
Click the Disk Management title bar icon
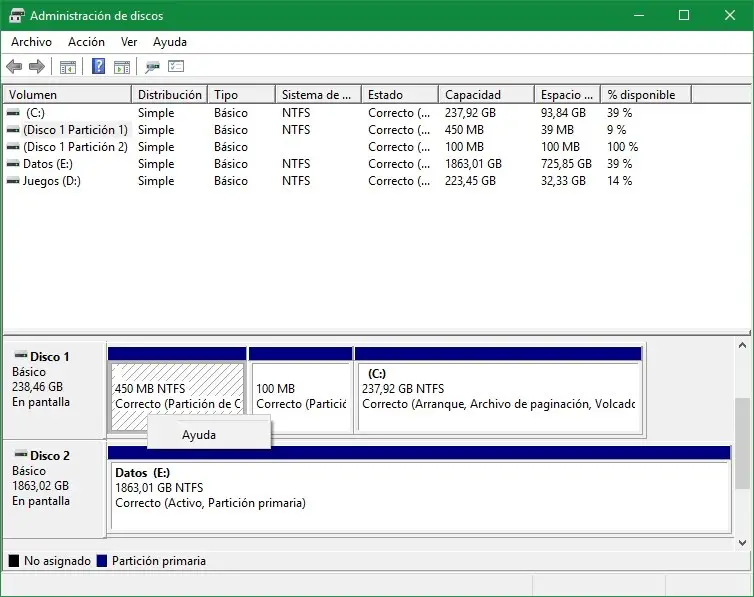pos(16,16)
